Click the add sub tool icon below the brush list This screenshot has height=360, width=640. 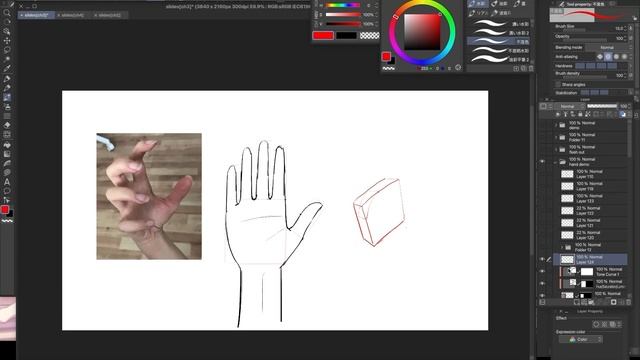click(x=516, y=69)
